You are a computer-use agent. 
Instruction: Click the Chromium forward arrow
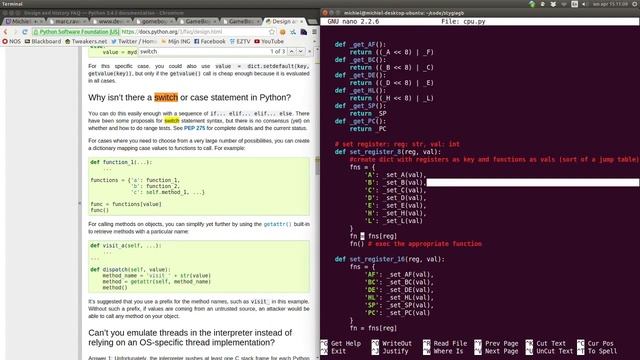(15, 32)
